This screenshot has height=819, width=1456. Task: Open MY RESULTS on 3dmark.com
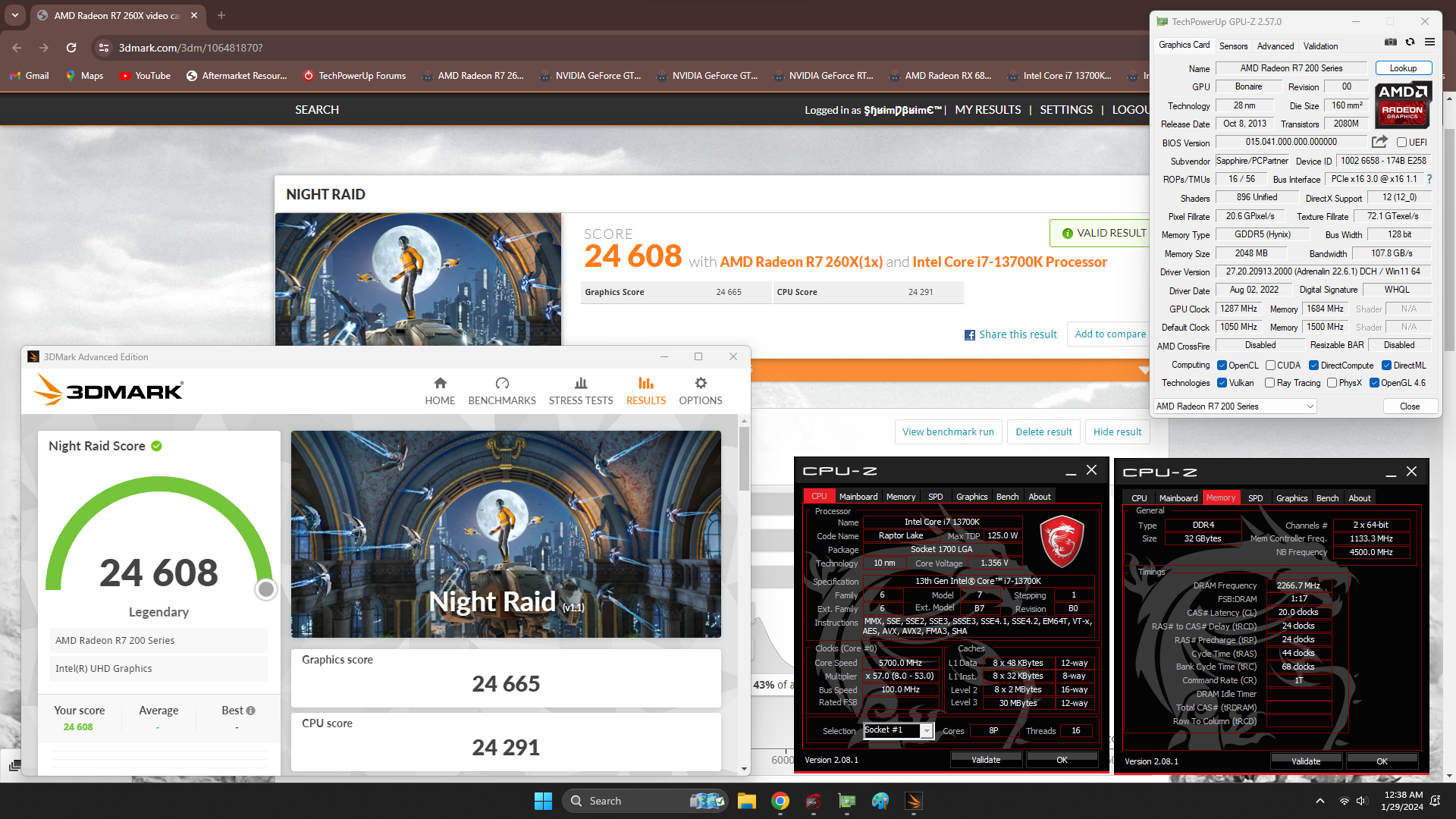point(988,110)
